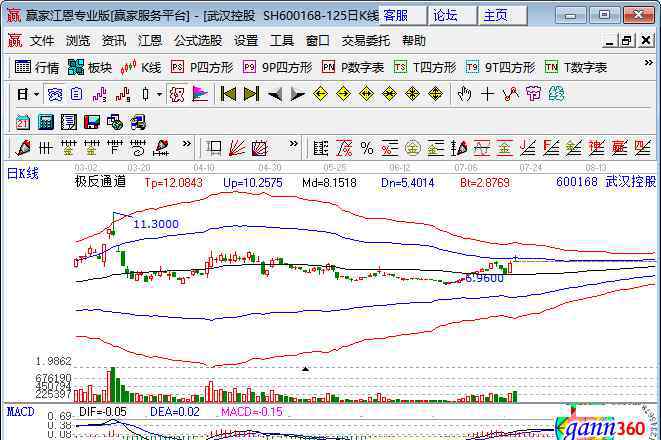Open the T四方形 tool
Image resolution: width=661 pixels, height=440 pixels.
425,67
